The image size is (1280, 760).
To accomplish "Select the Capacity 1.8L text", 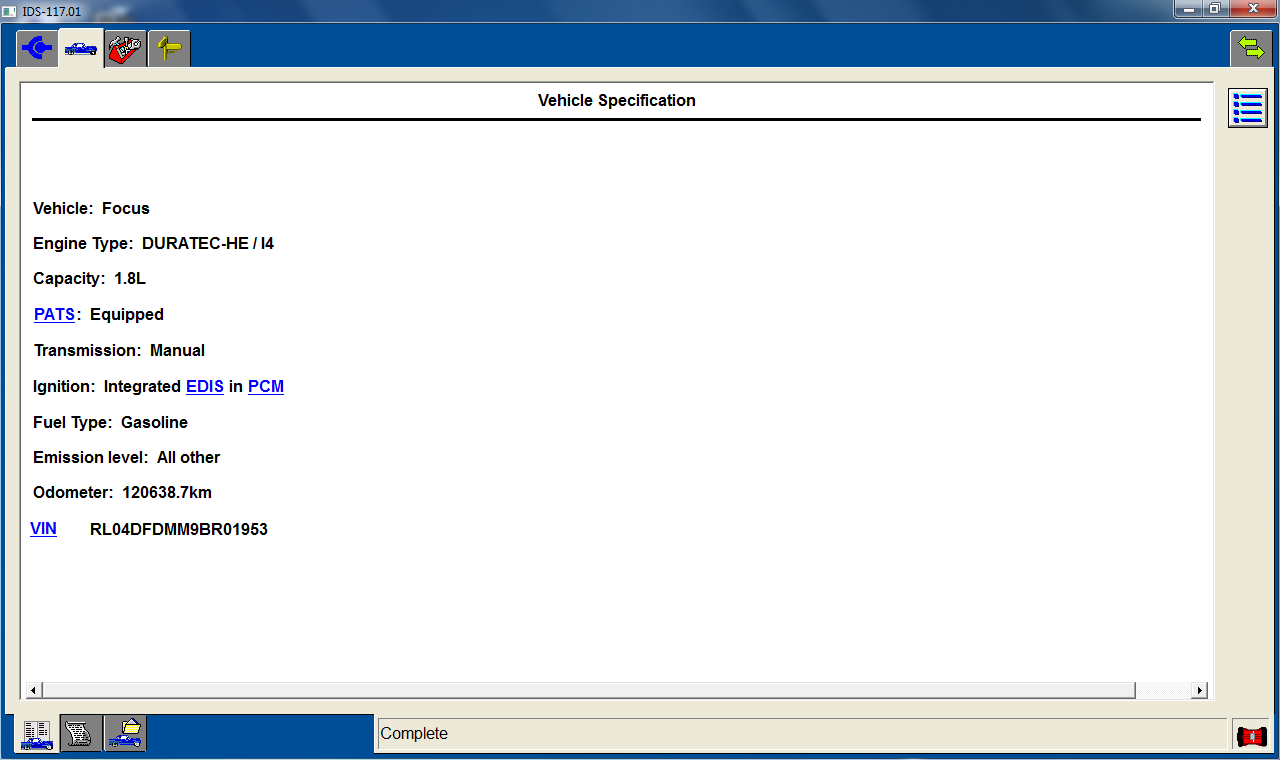I will coord(89,279).
